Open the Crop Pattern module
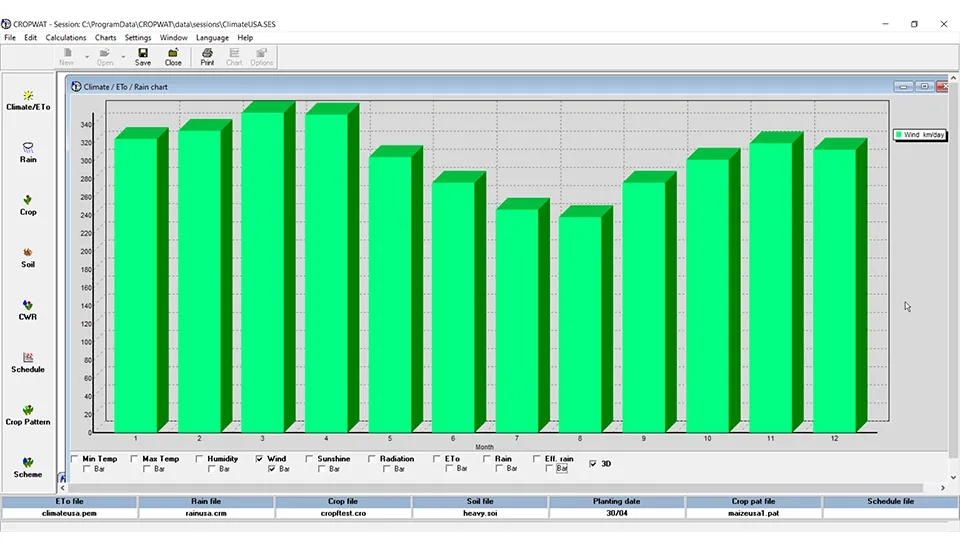 tap(28, 414)
